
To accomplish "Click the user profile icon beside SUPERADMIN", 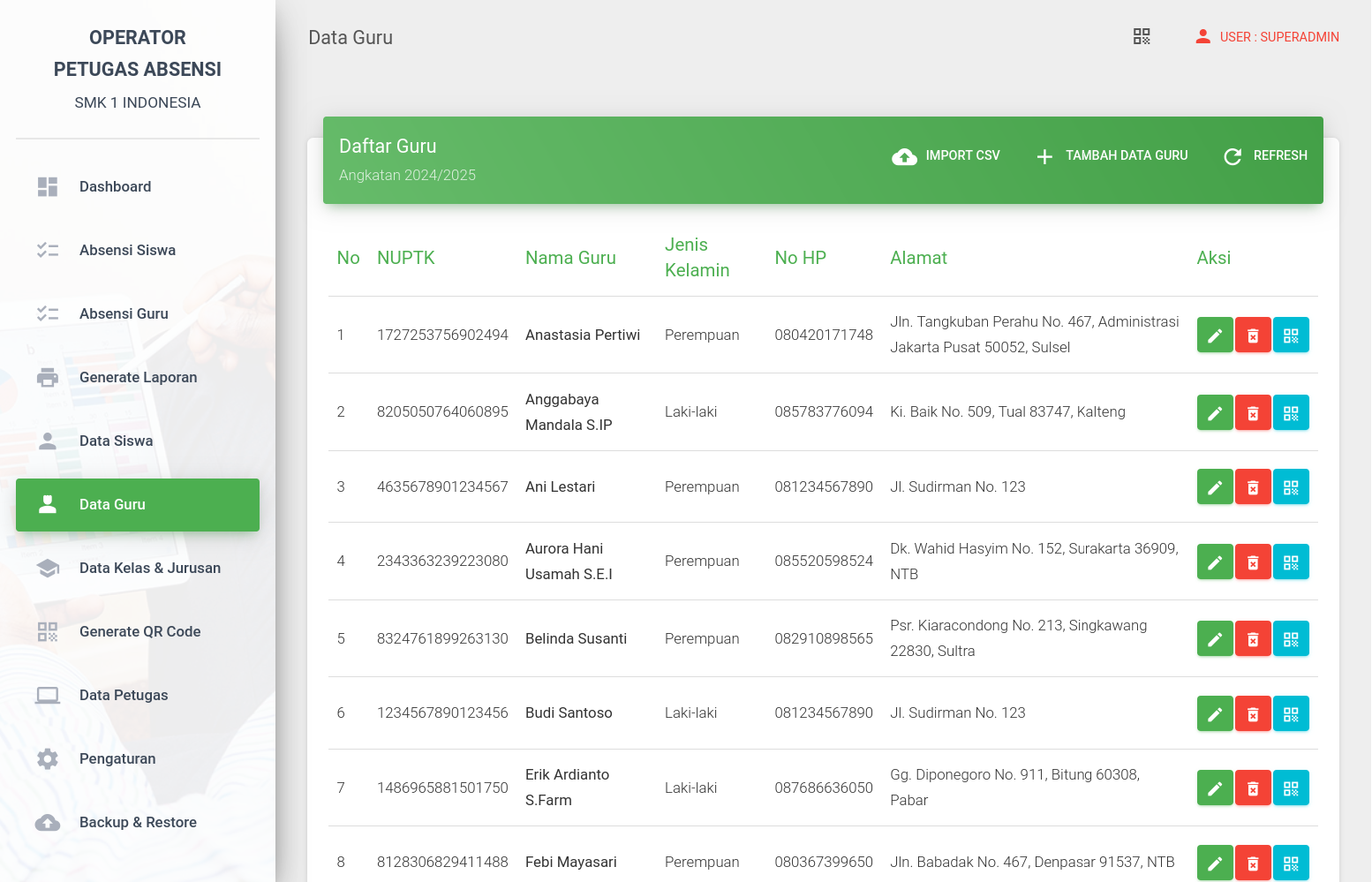I will coord(1202,36).
